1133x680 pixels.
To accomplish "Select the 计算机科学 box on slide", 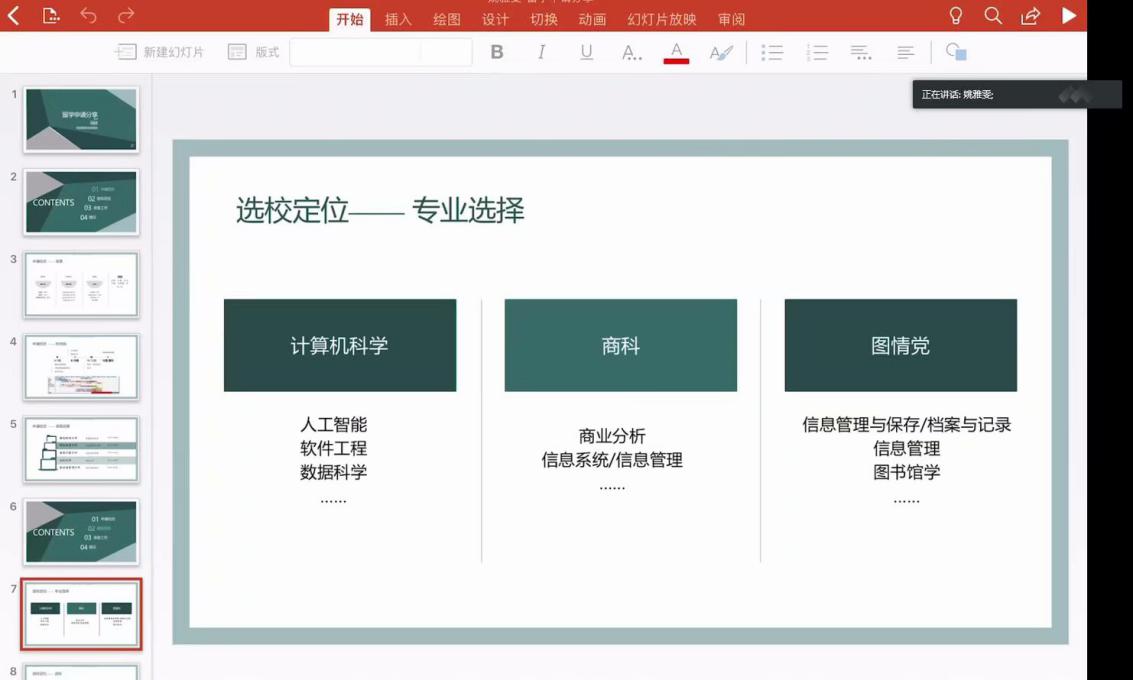I will pyautogui.click(x=340, y=345).
